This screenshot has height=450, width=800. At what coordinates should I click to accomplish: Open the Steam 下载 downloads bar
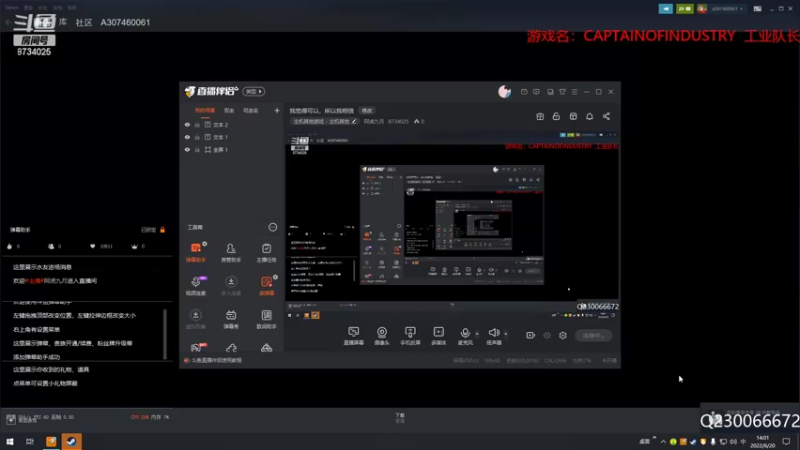pos(400,417)
